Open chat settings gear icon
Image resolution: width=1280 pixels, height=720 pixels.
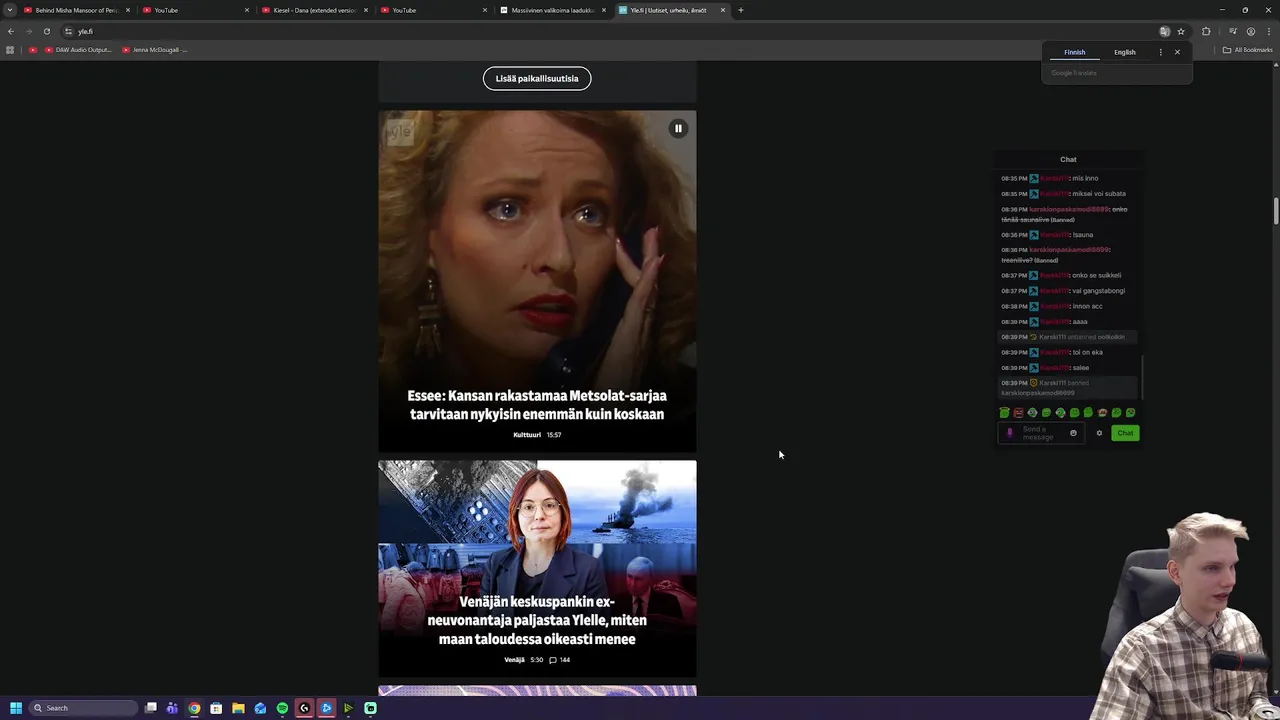1099,433
